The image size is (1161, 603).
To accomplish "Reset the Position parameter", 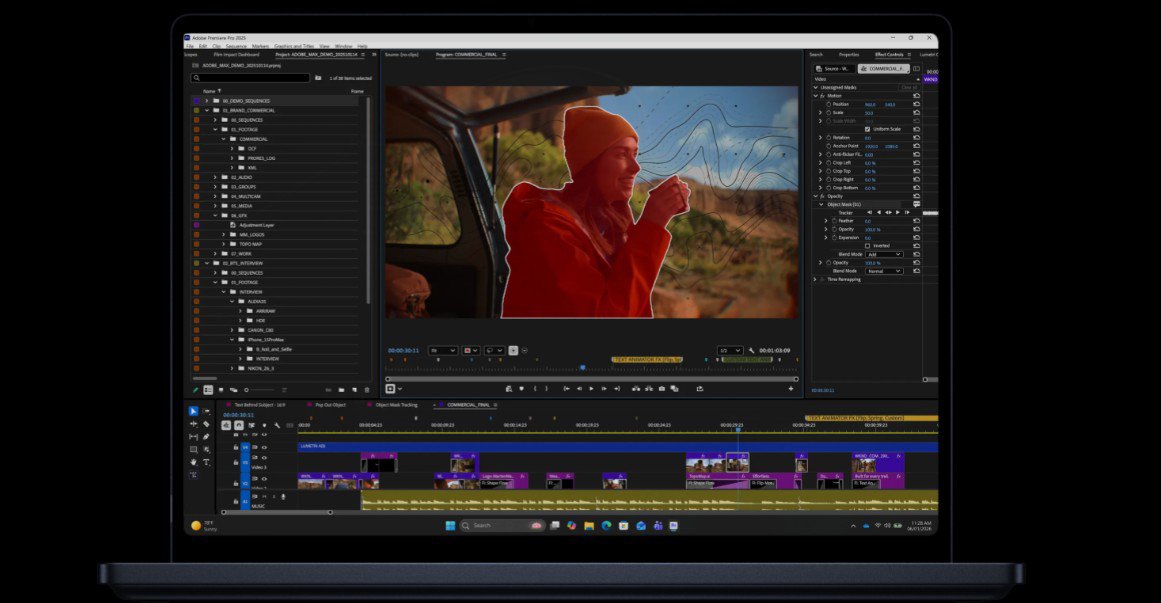I will pos(917,104).
